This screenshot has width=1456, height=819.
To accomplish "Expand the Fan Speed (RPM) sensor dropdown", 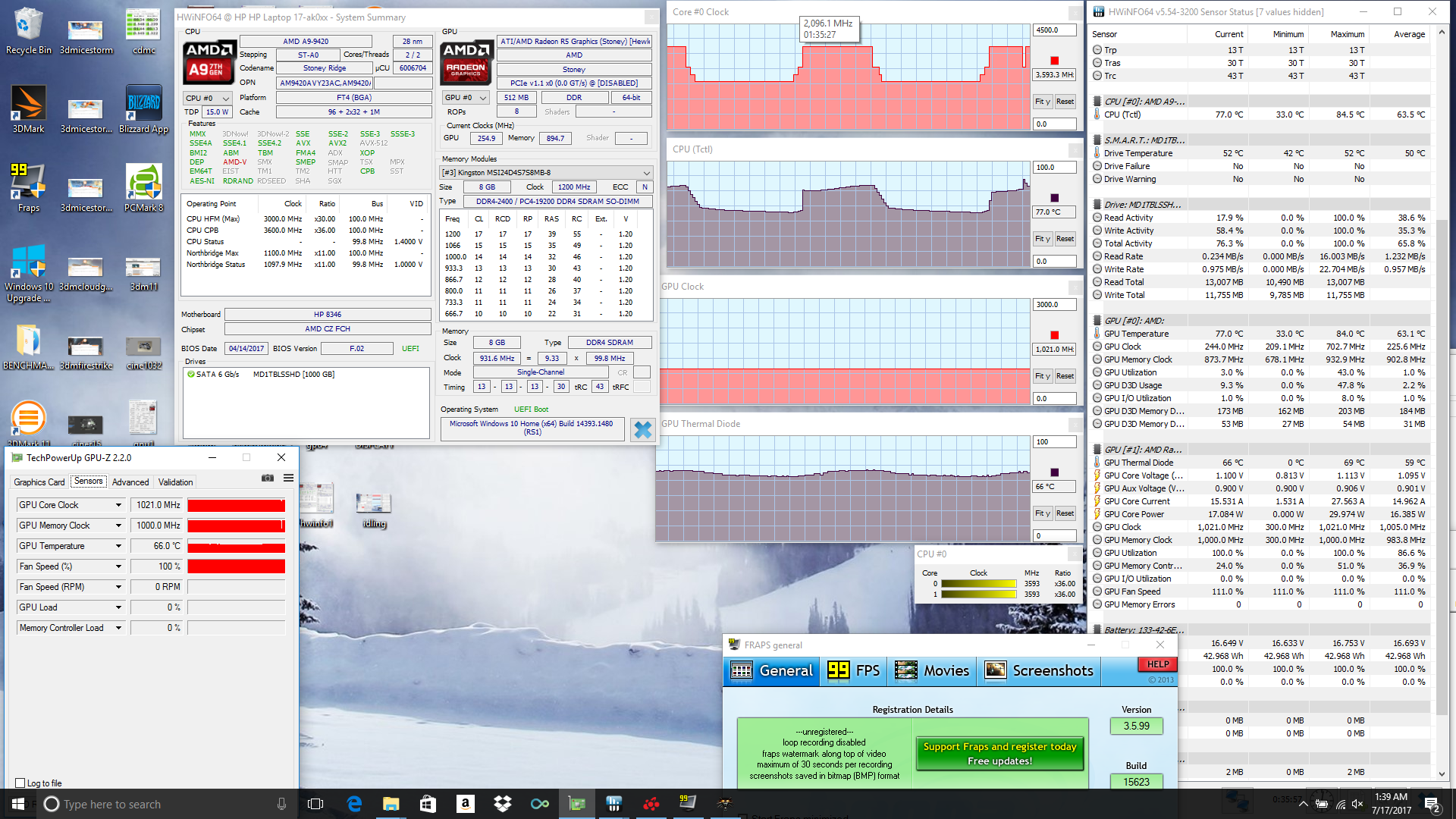I will point(118,587).
